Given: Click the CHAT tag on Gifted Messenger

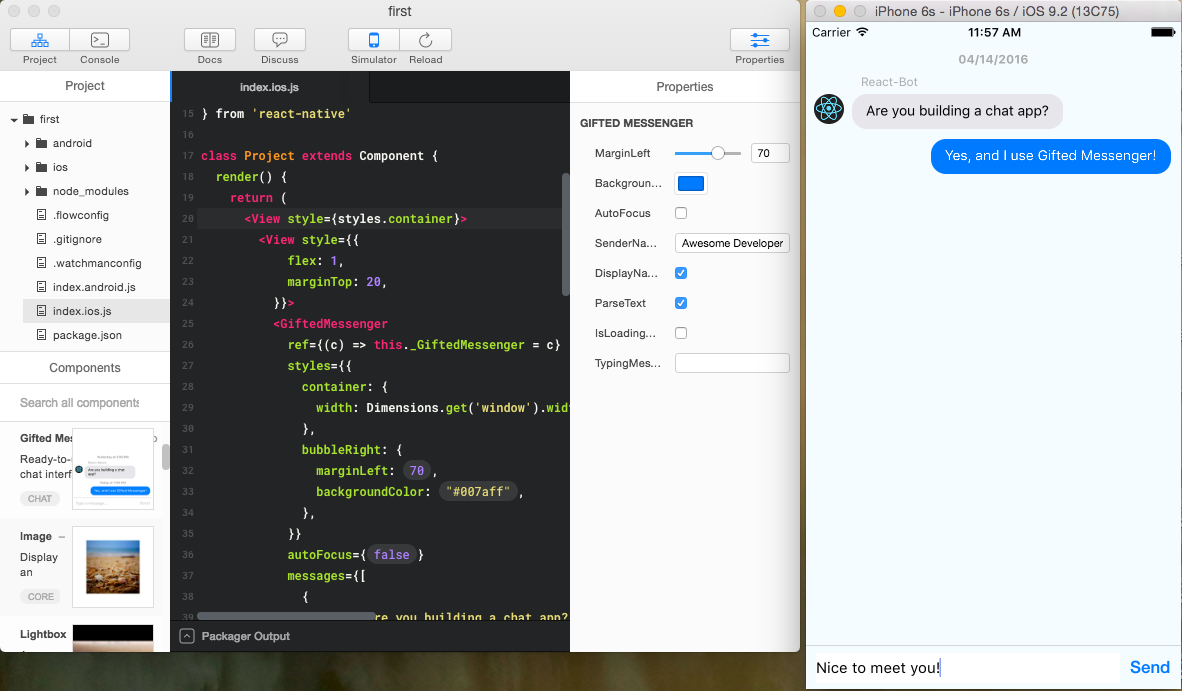Looking at the screenshot, I should (x=40, y=498).
